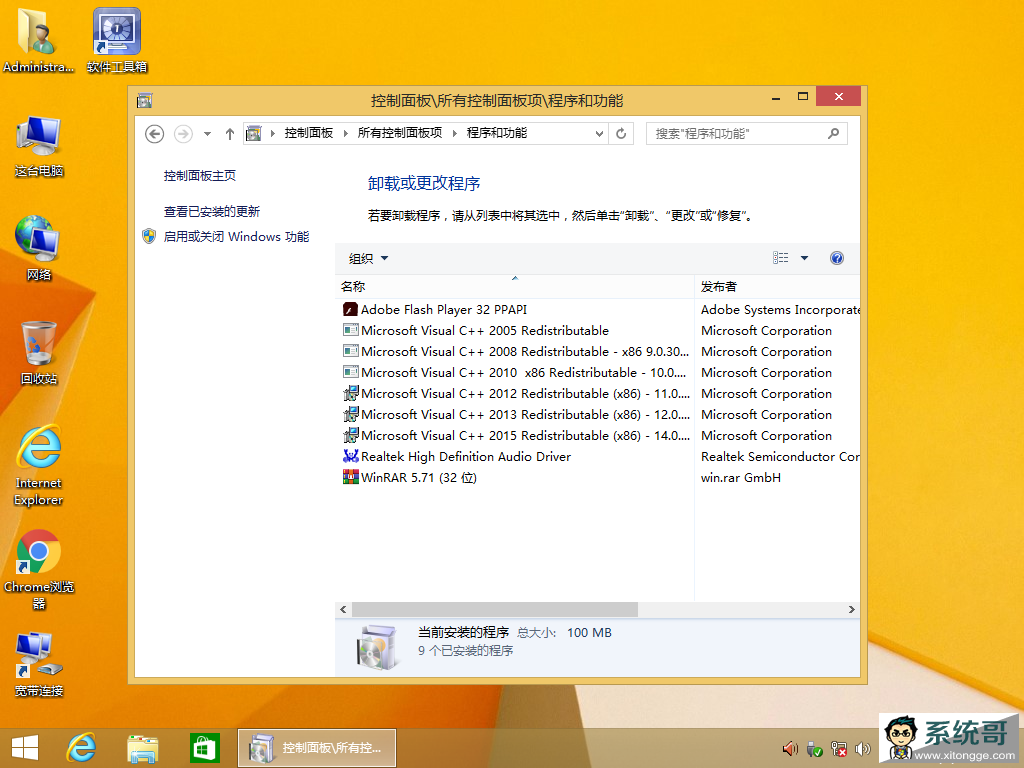This screenshot has width=1024, height=768.
Task: Sort by the 发布者 column header
Action: pyautogui.click(x=777, y=287)
